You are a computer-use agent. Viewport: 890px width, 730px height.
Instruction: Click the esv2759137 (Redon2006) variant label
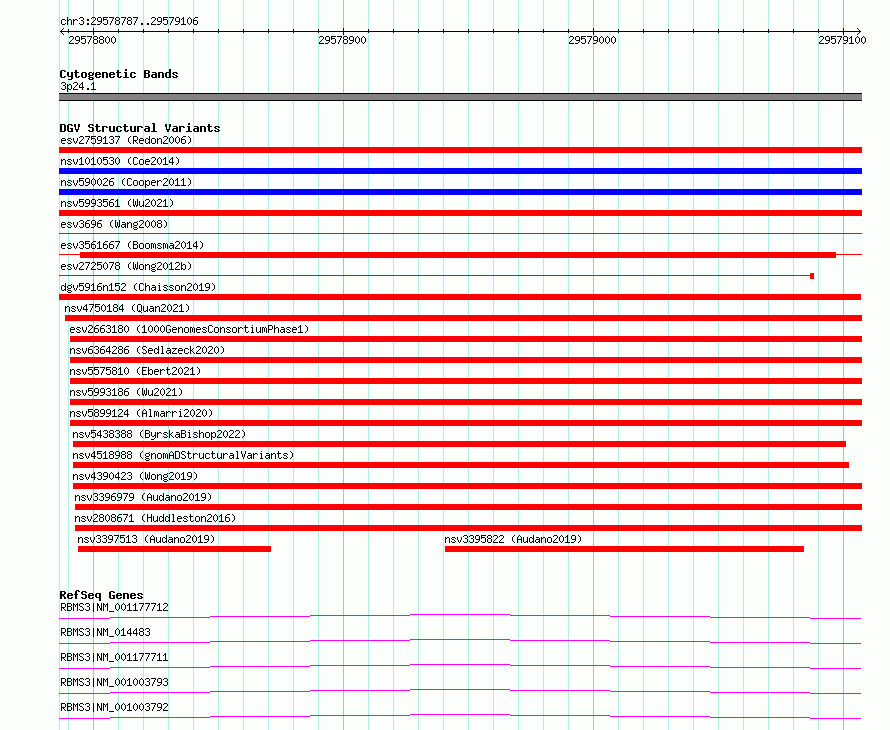click(x=126, y=140)
